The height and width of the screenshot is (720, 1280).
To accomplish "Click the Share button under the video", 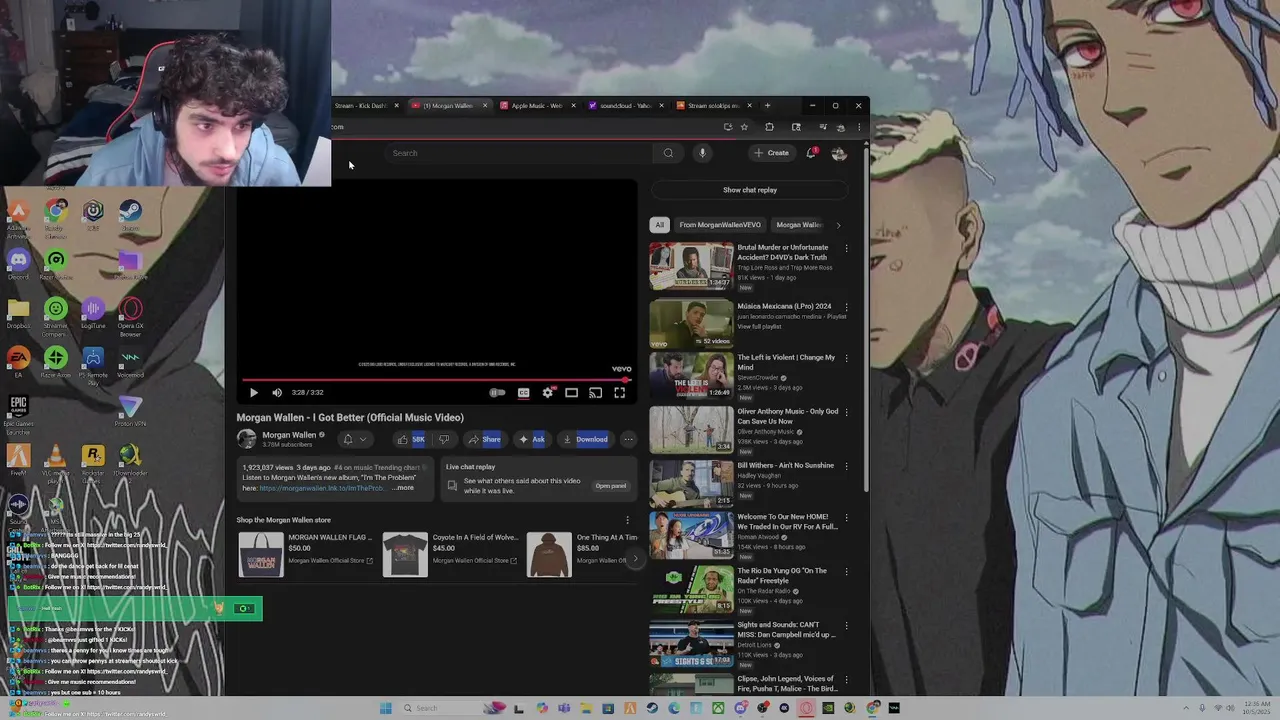I will (x=484, y=439).
